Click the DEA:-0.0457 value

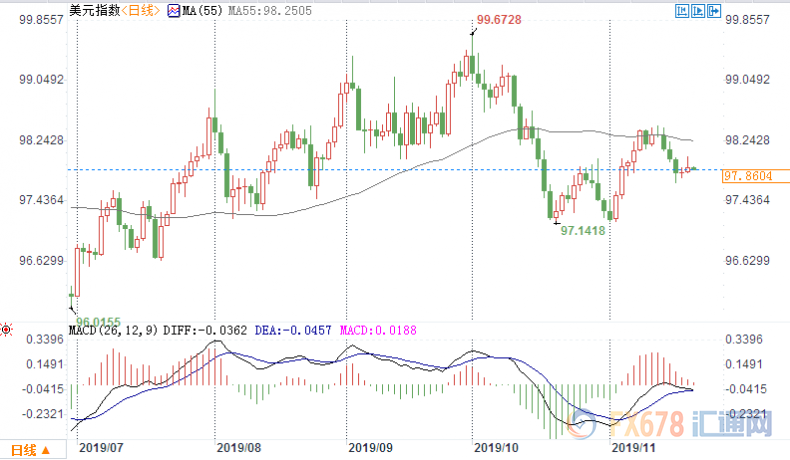(293, 331)
